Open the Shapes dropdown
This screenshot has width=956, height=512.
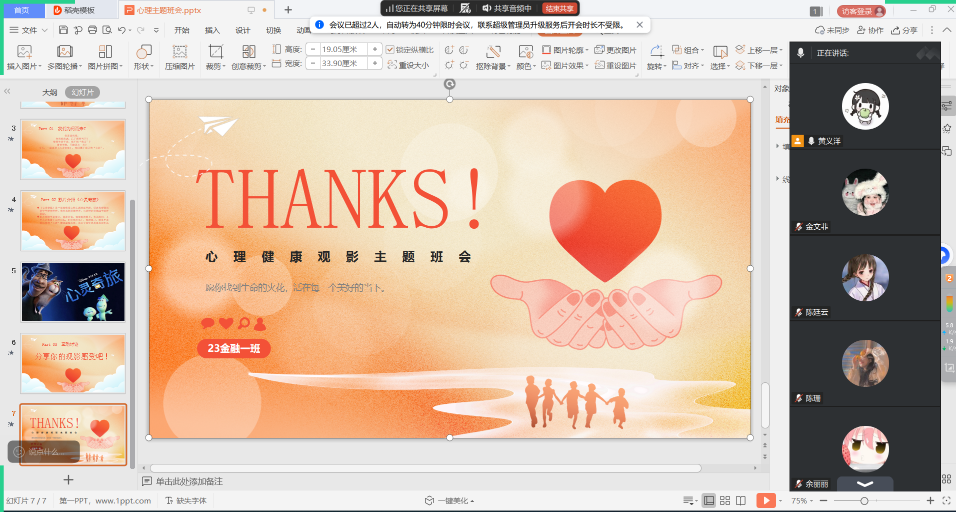coord(143,58)
